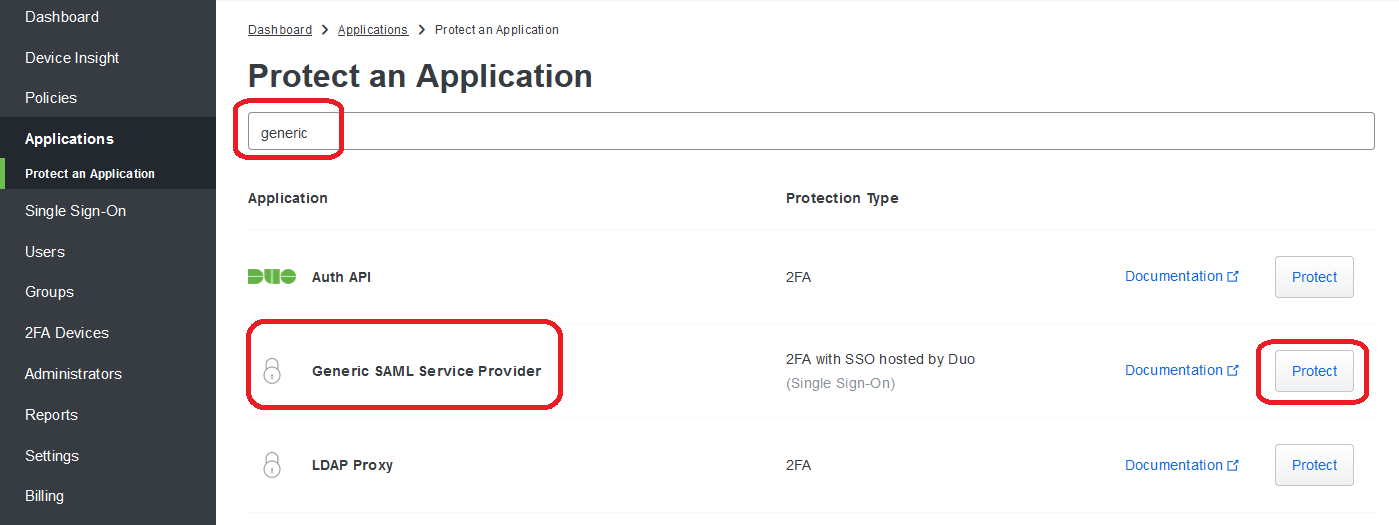Click the lock icon for Generic SAML Service Provider
Image resolution: width=1399 pixels, height=525 pixels.
point(271,371)
